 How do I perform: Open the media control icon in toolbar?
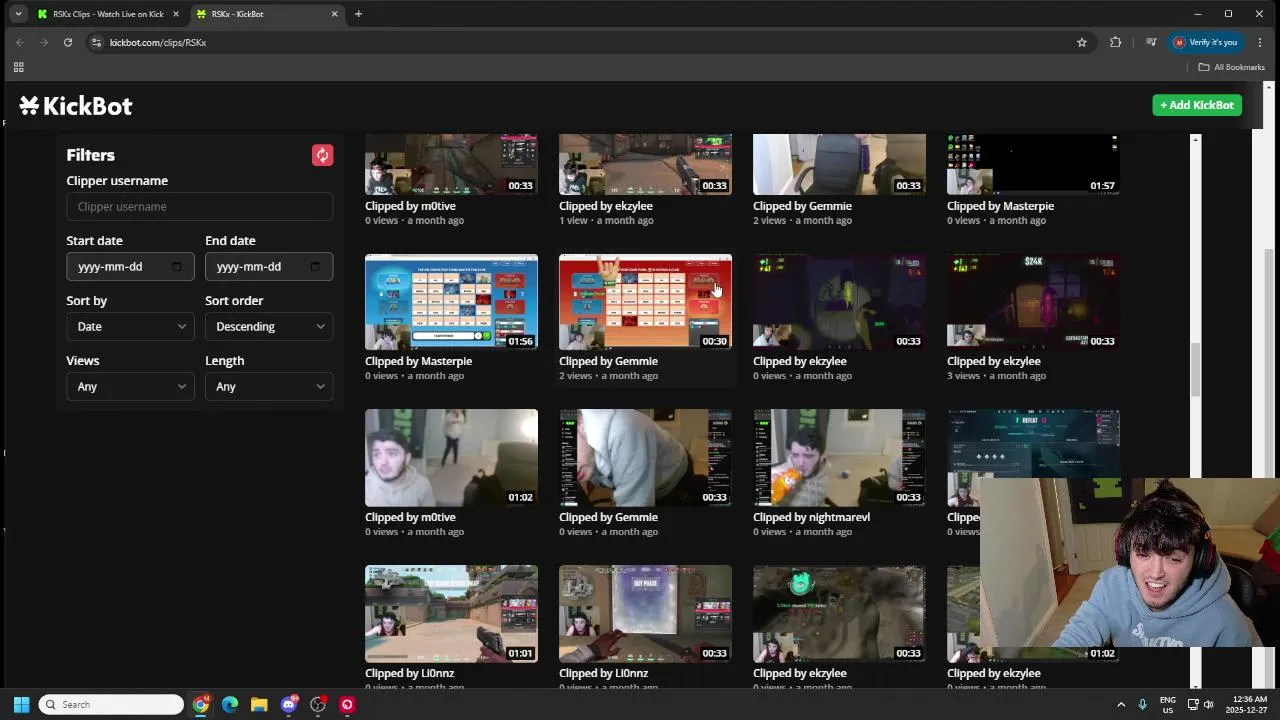1151,42
